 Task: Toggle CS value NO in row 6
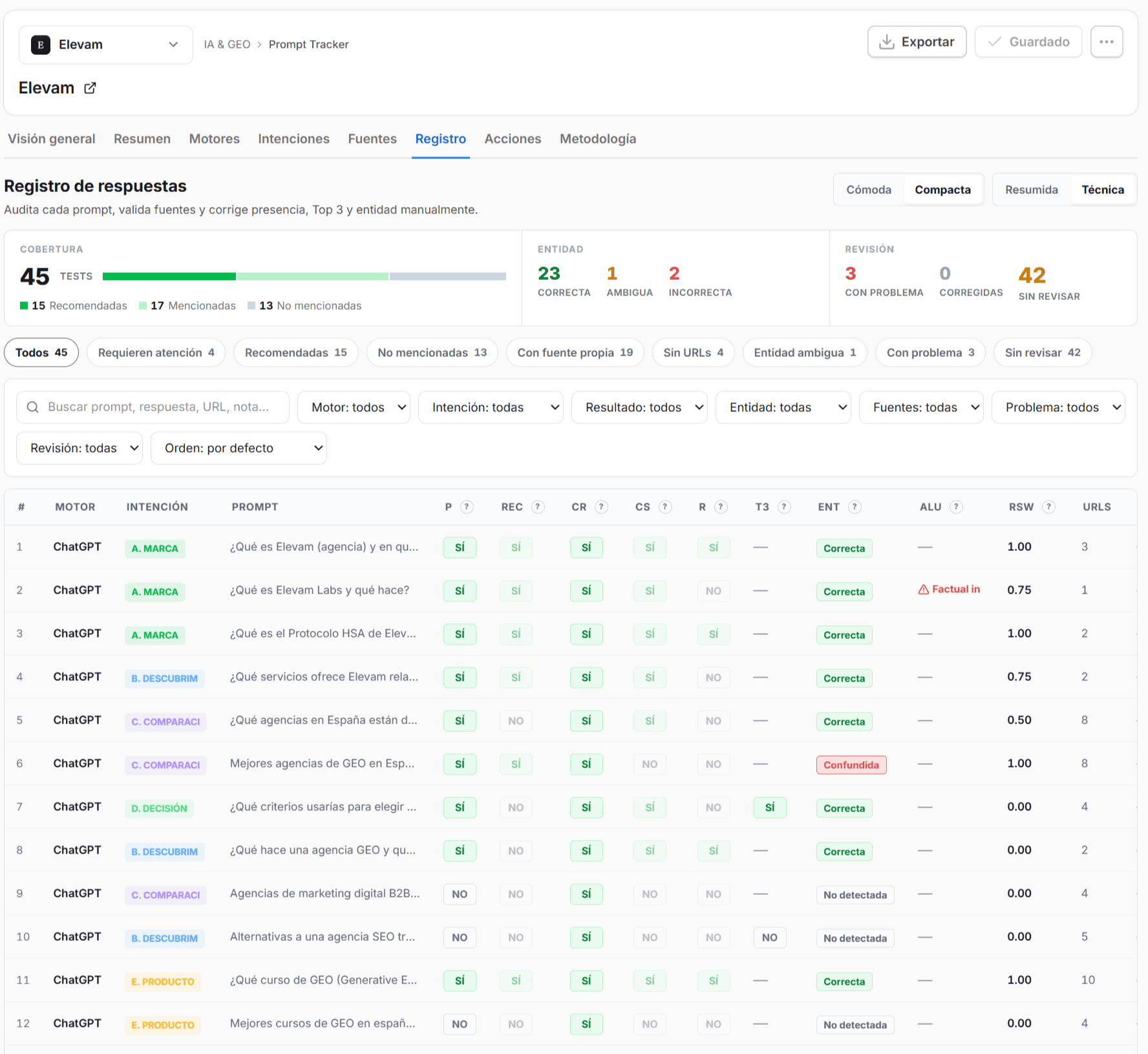point(650,764)
